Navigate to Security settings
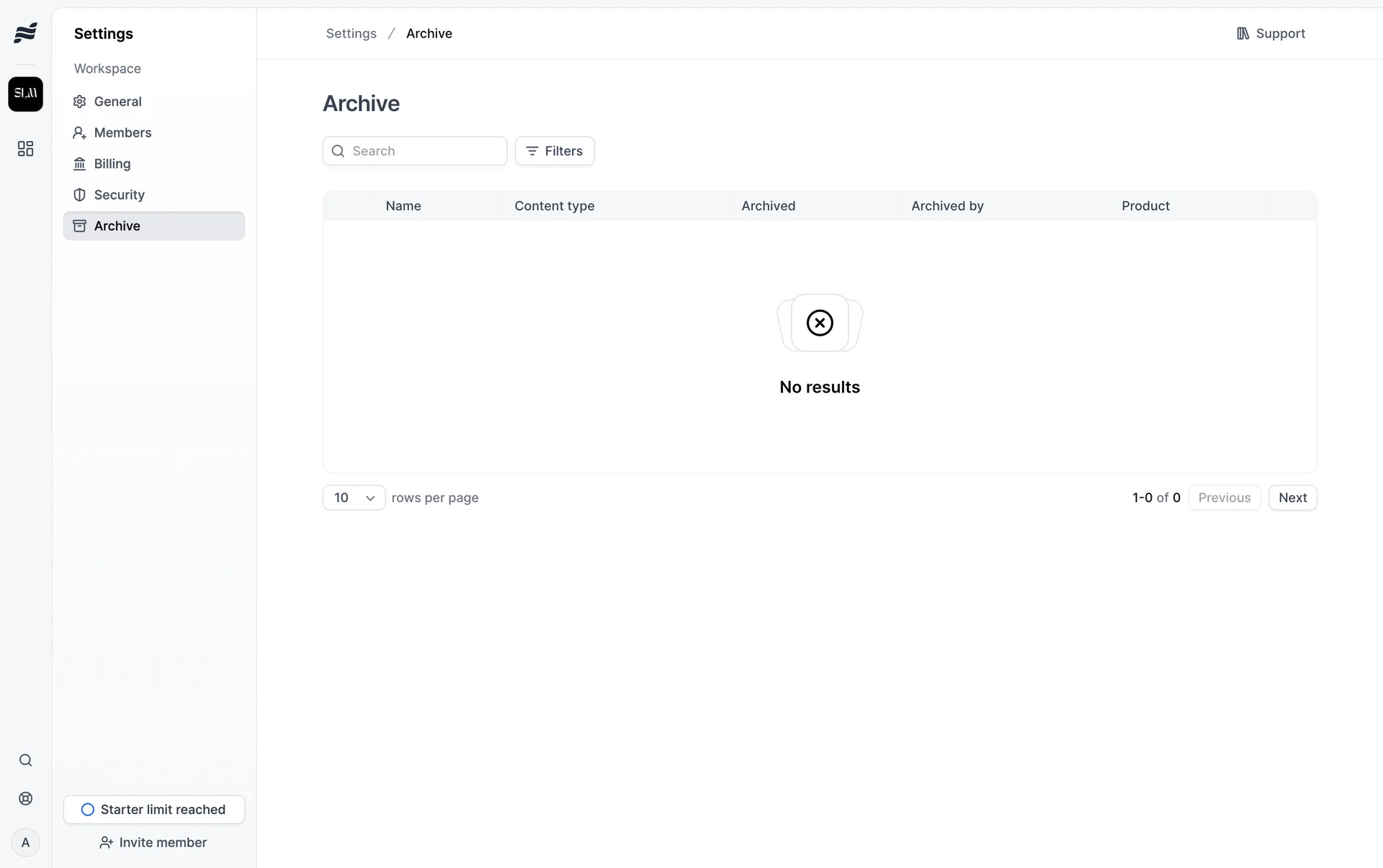This screenshot has height=868, width=1383. [x=119, y=194]
